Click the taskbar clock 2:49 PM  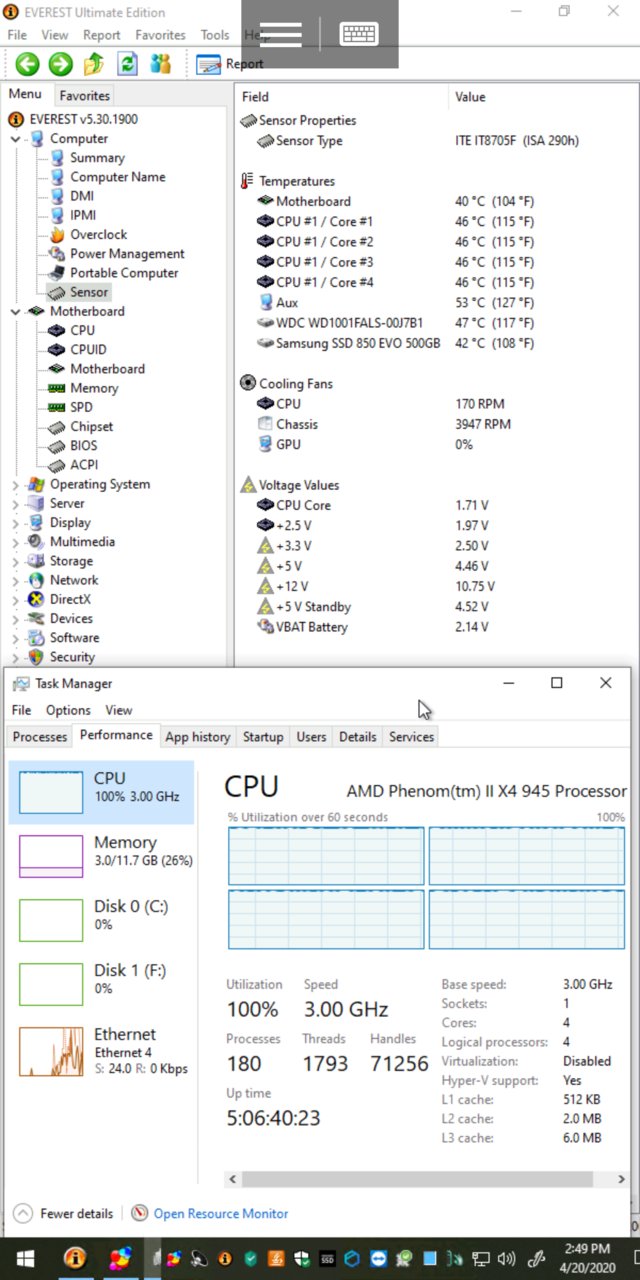[x=587, y=1249]
